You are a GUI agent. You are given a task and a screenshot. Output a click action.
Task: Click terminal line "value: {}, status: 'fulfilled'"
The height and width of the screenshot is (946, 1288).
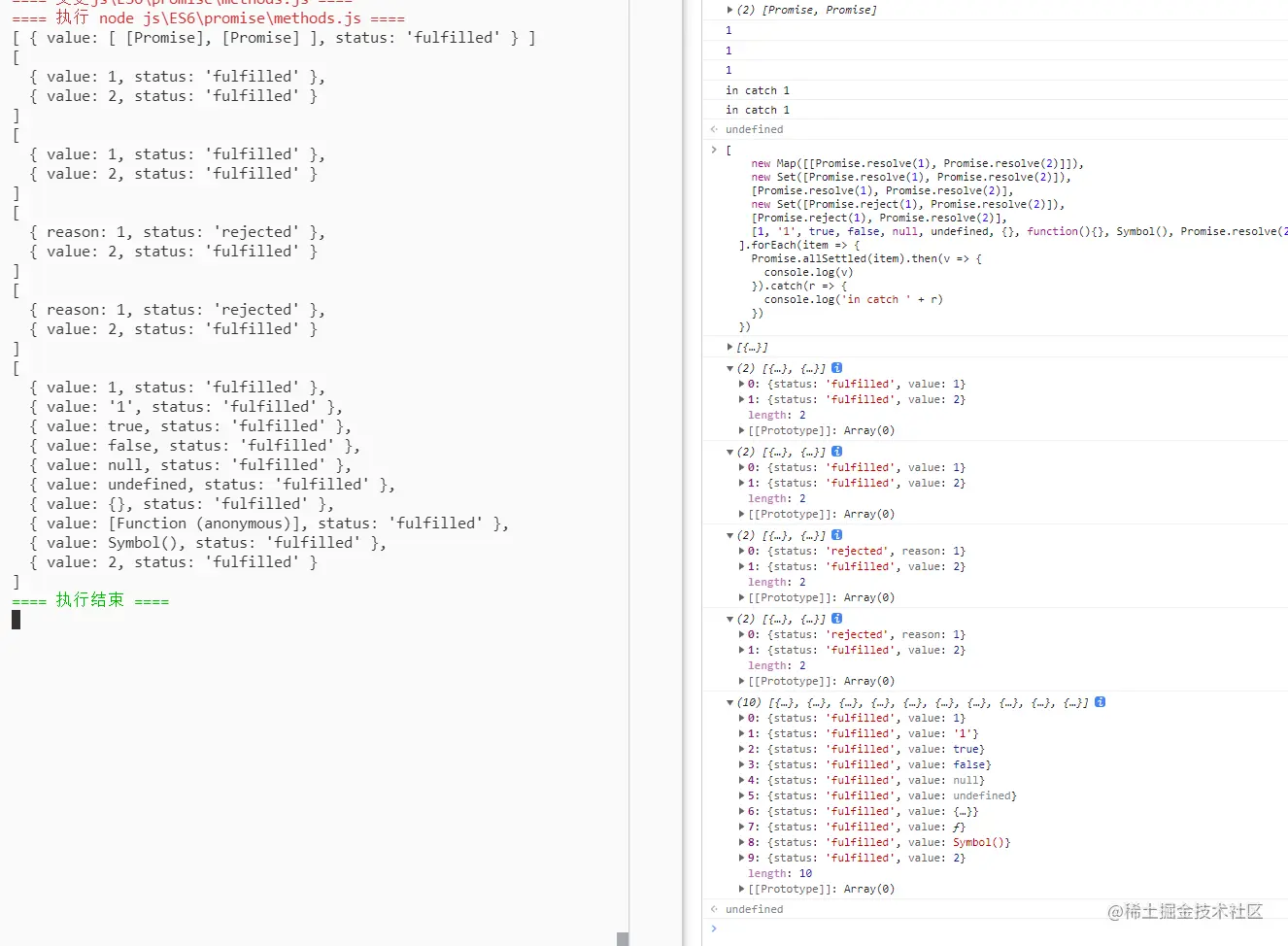(182, 504)
